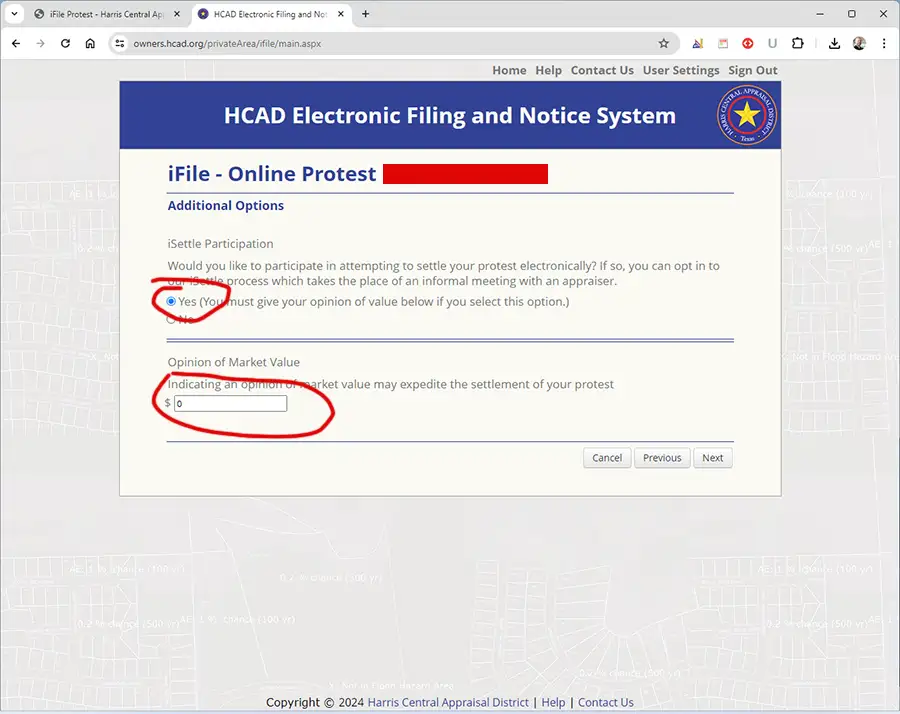The height and width of the screenshot is (714, 900).
Task: Click the browser forward arrow
Action: click(40, 44)
